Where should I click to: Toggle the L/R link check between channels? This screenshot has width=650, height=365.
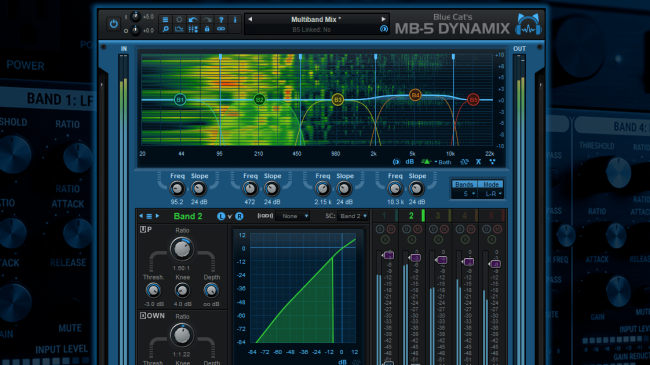tap(230, 217)
